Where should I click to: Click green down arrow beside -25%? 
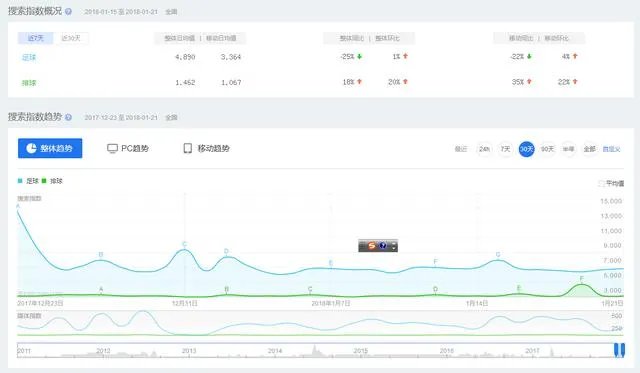click(x=359, y=56)
